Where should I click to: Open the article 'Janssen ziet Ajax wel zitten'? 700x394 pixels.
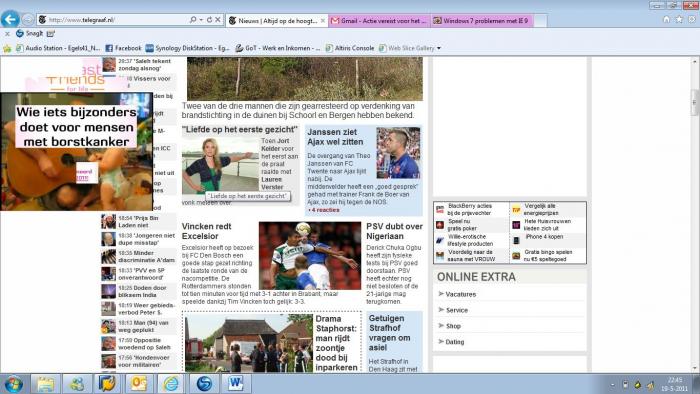pos(335,137)
